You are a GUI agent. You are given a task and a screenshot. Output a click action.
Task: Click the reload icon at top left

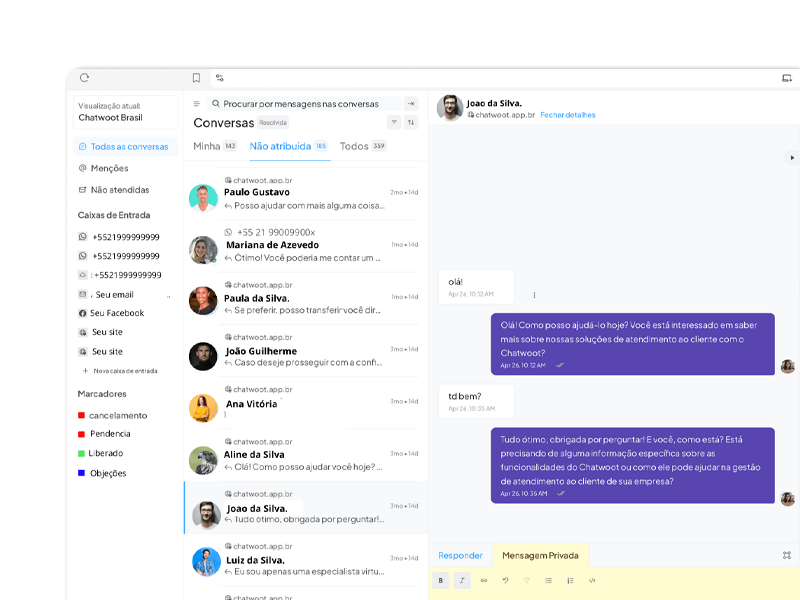84,78
